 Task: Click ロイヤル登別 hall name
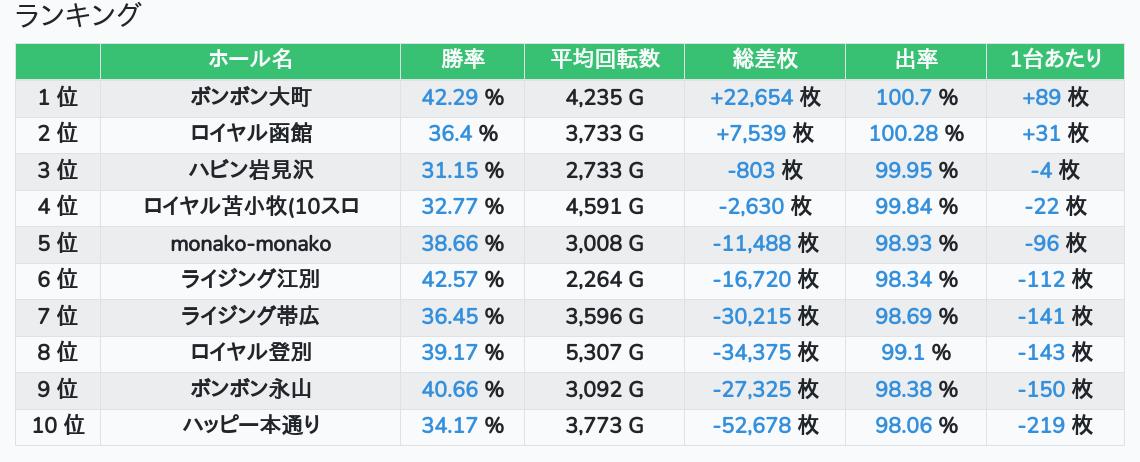coord(250,352)
